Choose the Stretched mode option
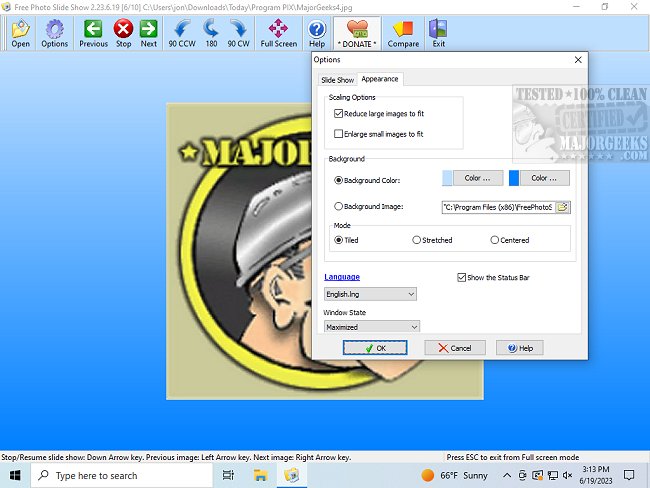 tap(417, 240)
